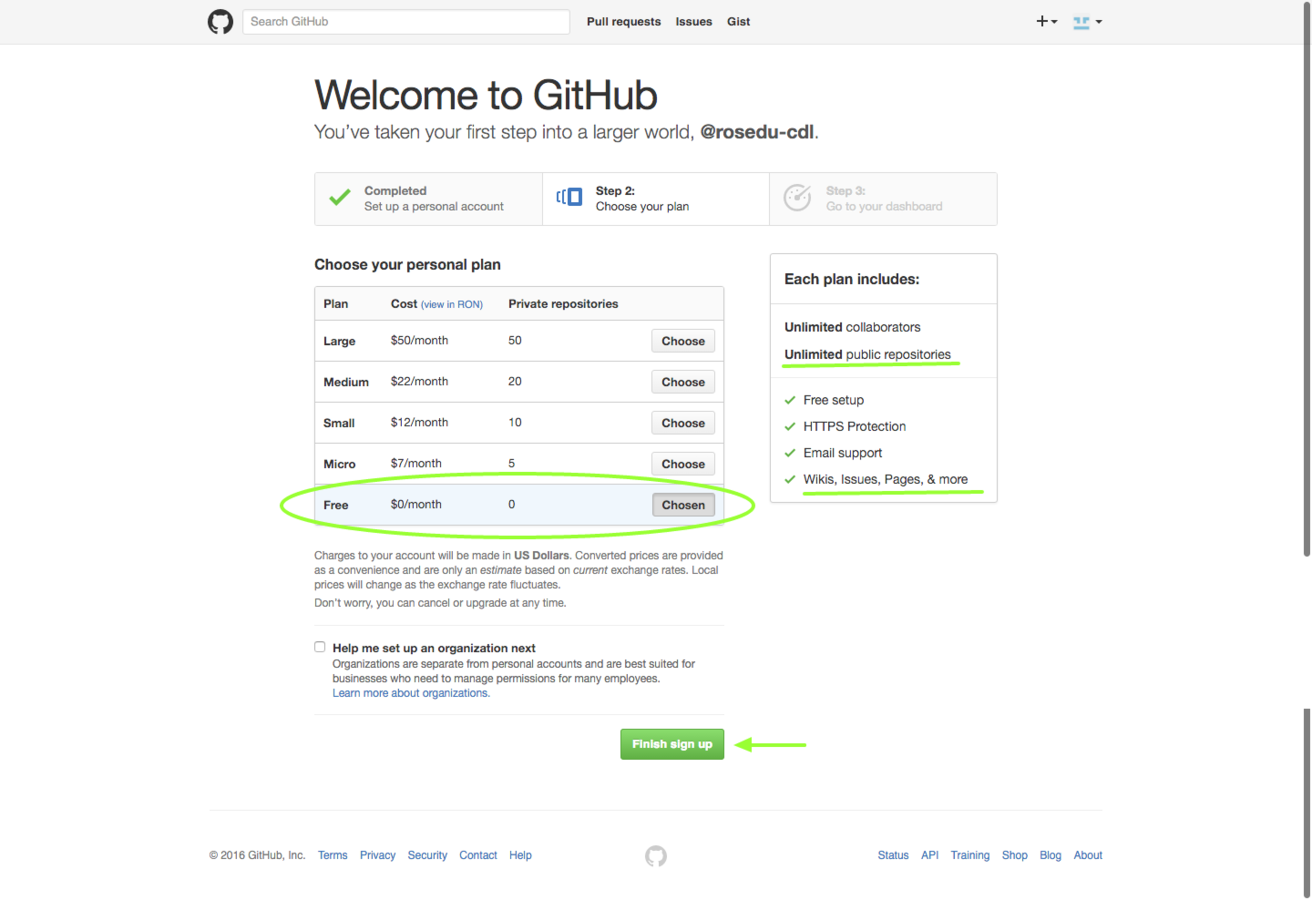Click the $0/month cost cell
The image size is (1312, 900).
click(416, 504)
